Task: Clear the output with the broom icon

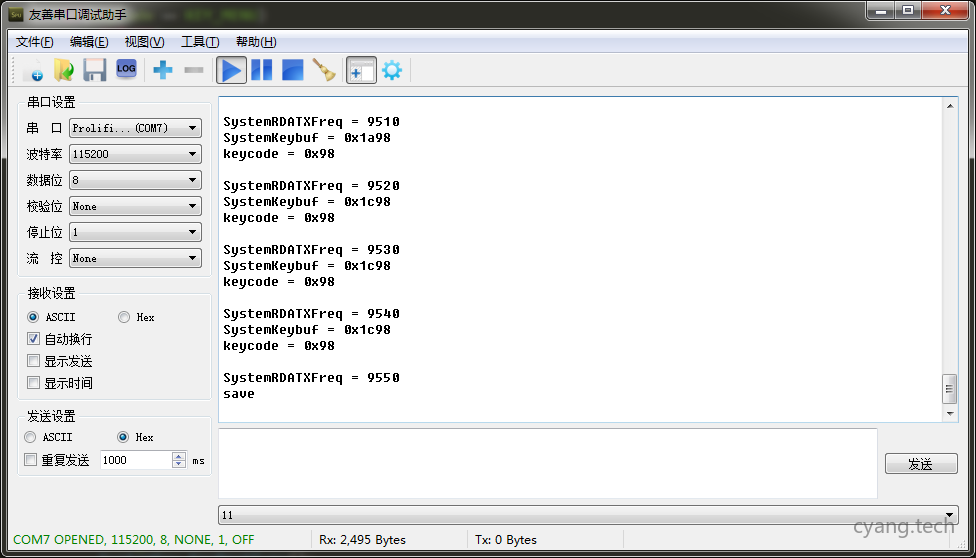Action: [324, 70]
